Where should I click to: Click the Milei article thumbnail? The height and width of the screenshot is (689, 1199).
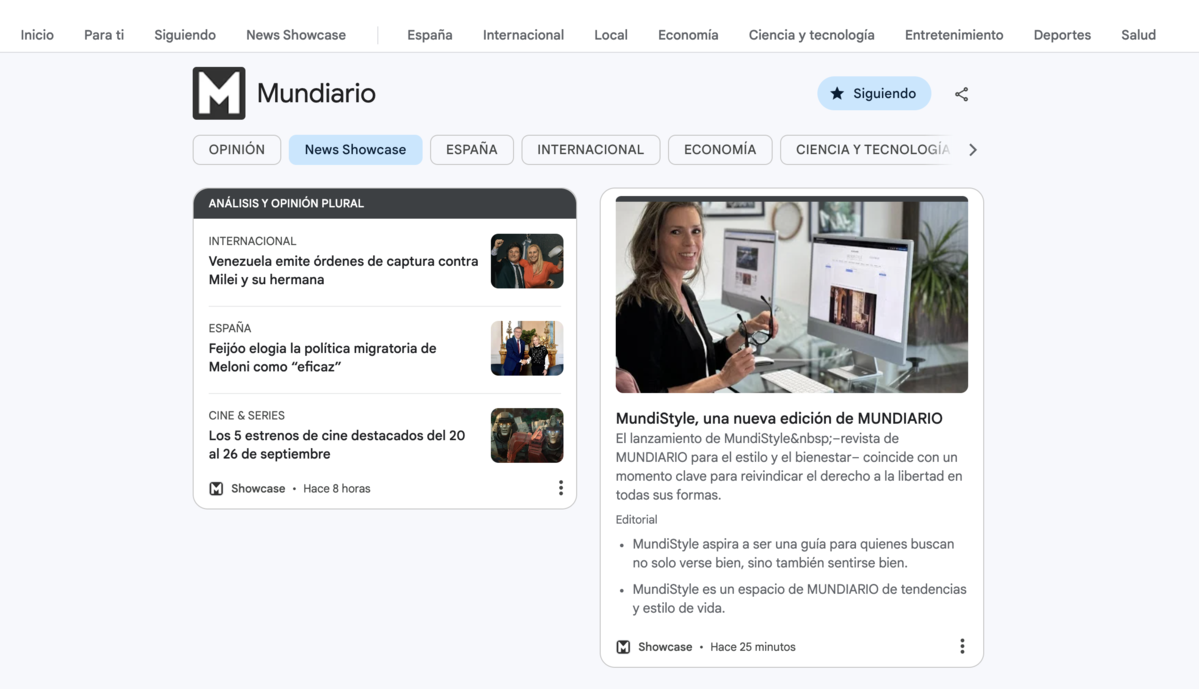527,261
